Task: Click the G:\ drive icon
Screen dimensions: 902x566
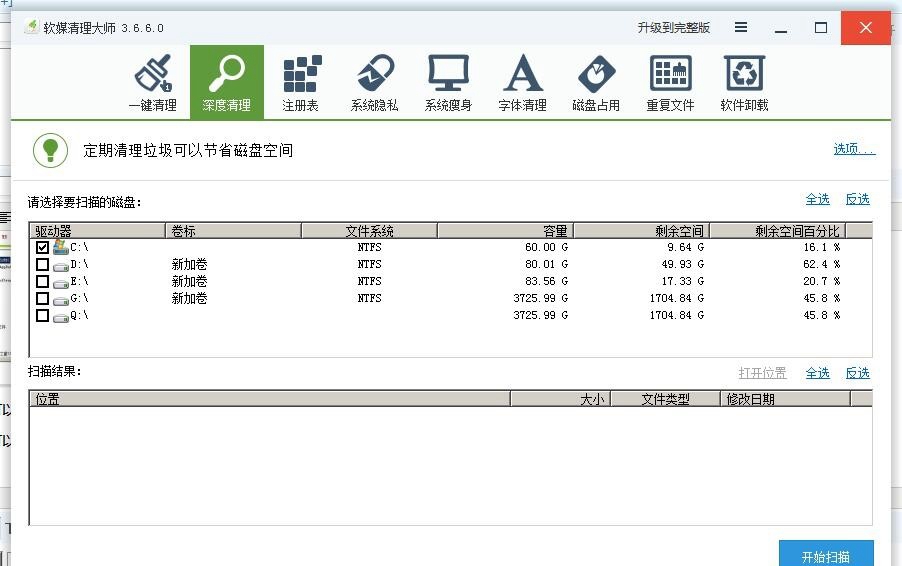Action: [x=60, y=300]
